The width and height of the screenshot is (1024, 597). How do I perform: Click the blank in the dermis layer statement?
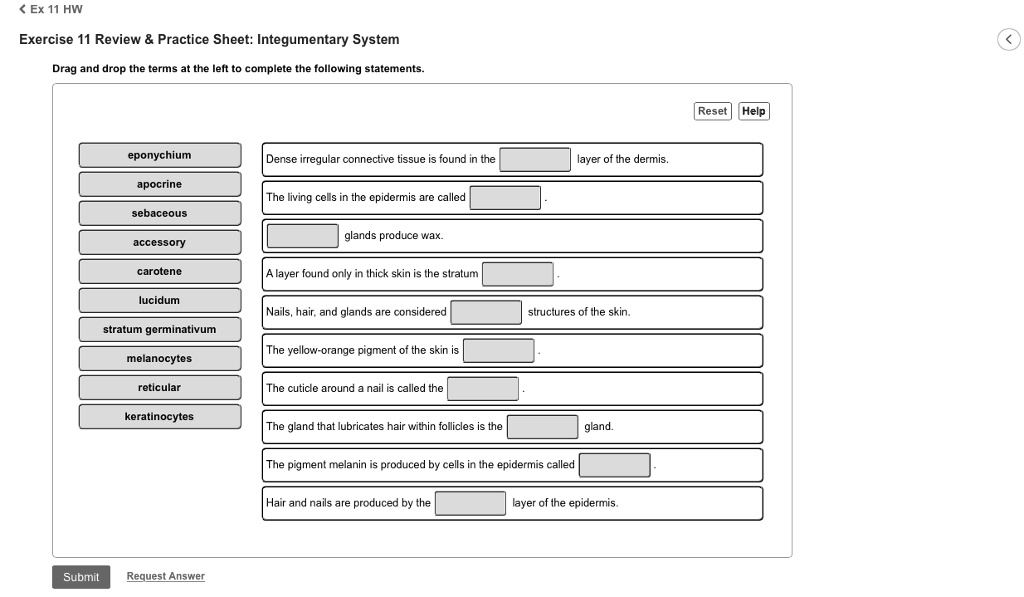pos(536,158)
